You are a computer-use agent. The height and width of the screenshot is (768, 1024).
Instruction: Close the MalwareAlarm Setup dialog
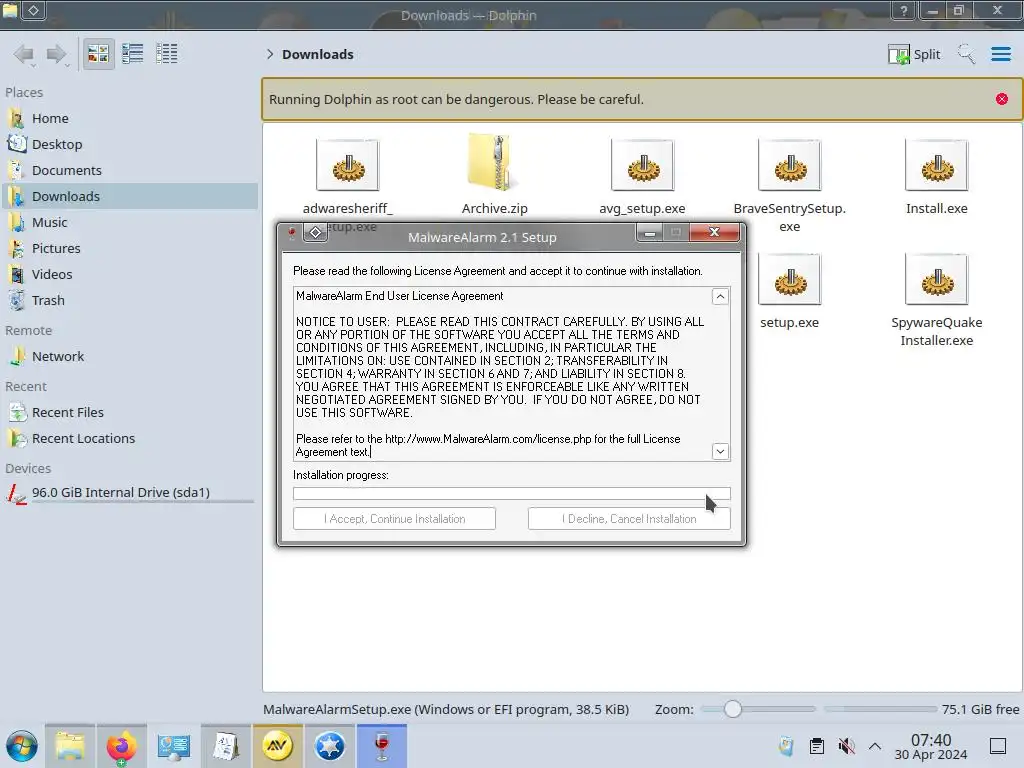[x=714, y=232]
